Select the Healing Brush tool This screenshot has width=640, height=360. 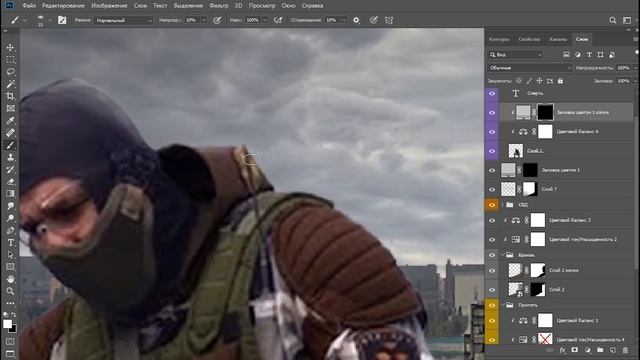pos(10,133)
